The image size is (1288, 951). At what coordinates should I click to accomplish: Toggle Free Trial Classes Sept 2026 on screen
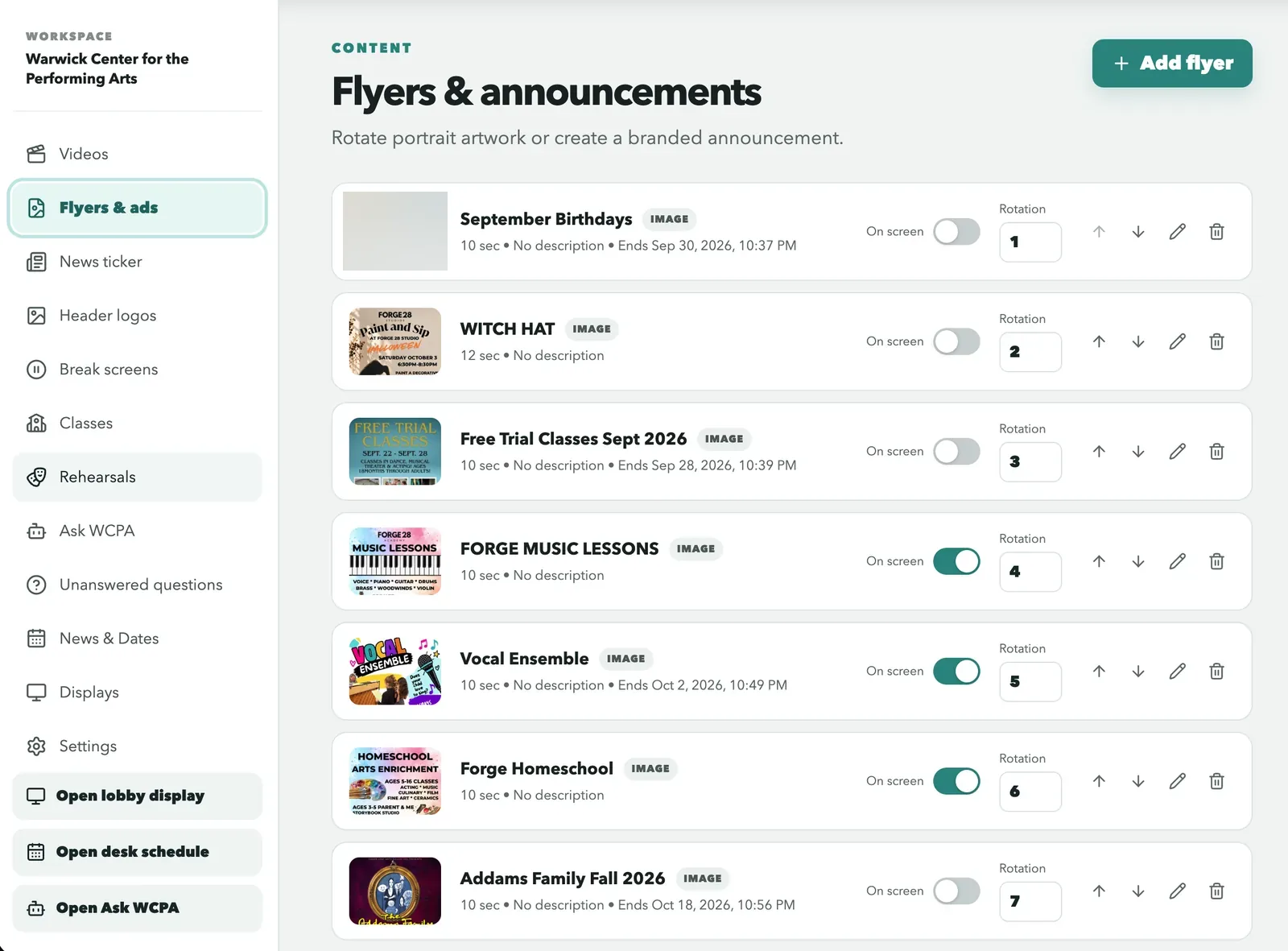(x=956, y=452)
